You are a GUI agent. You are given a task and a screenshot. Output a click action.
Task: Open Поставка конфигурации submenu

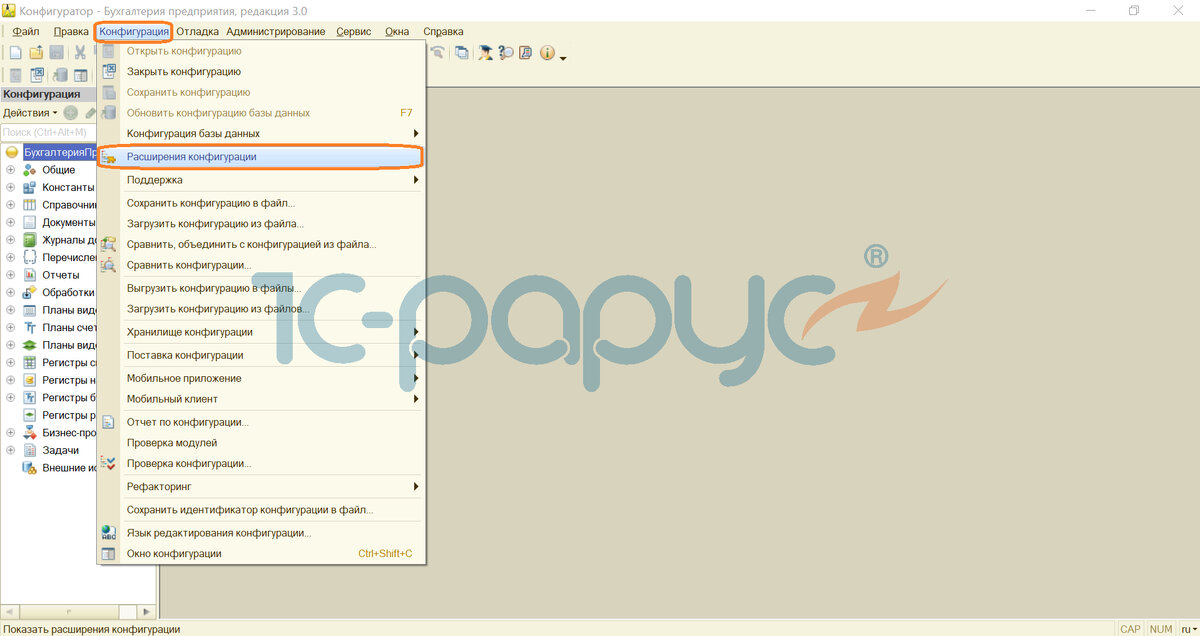coord(261,355)
